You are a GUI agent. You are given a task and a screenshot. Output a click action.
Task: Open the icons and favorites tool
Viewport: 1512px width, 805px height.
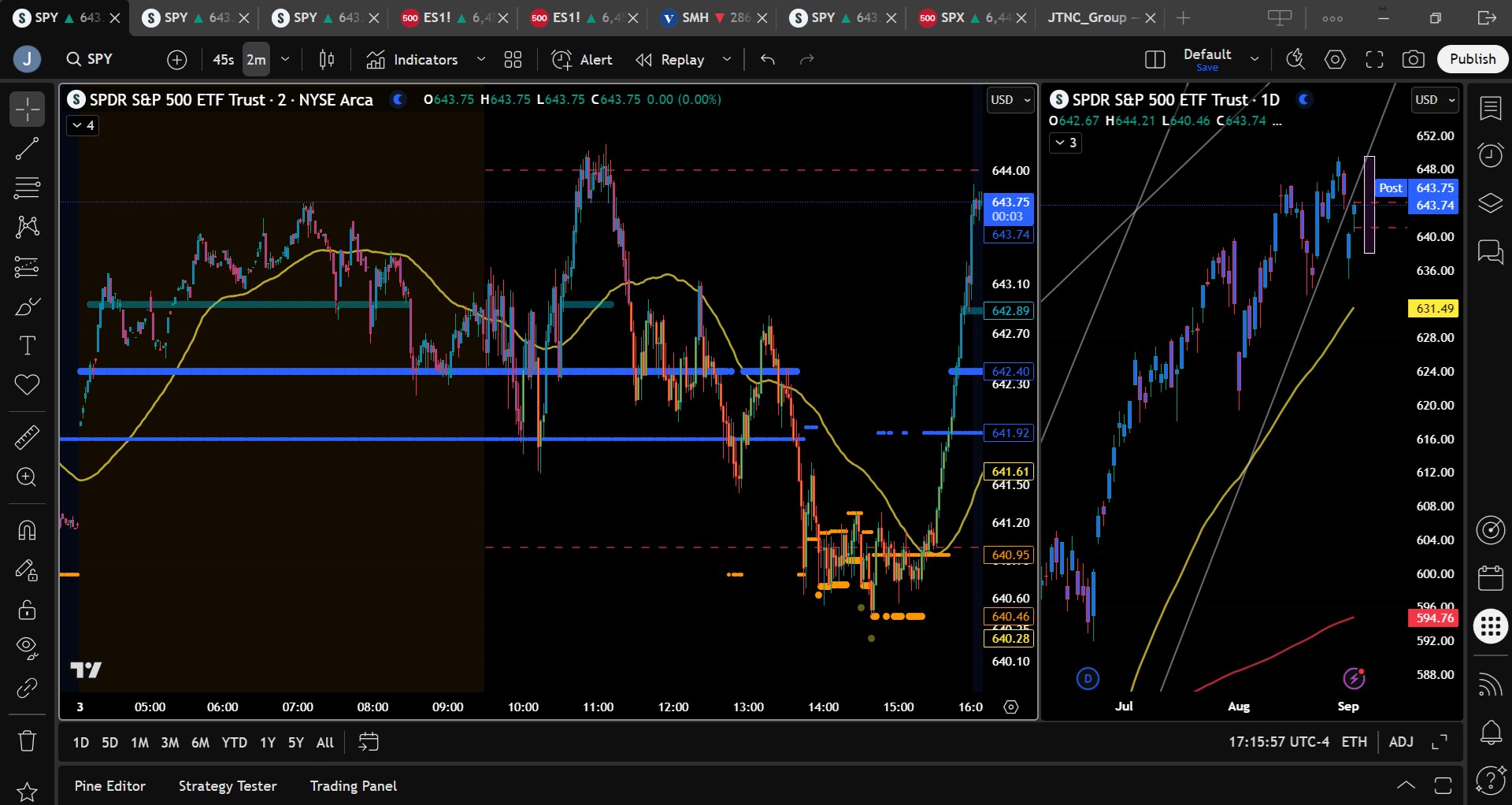(x=27, y=385)
